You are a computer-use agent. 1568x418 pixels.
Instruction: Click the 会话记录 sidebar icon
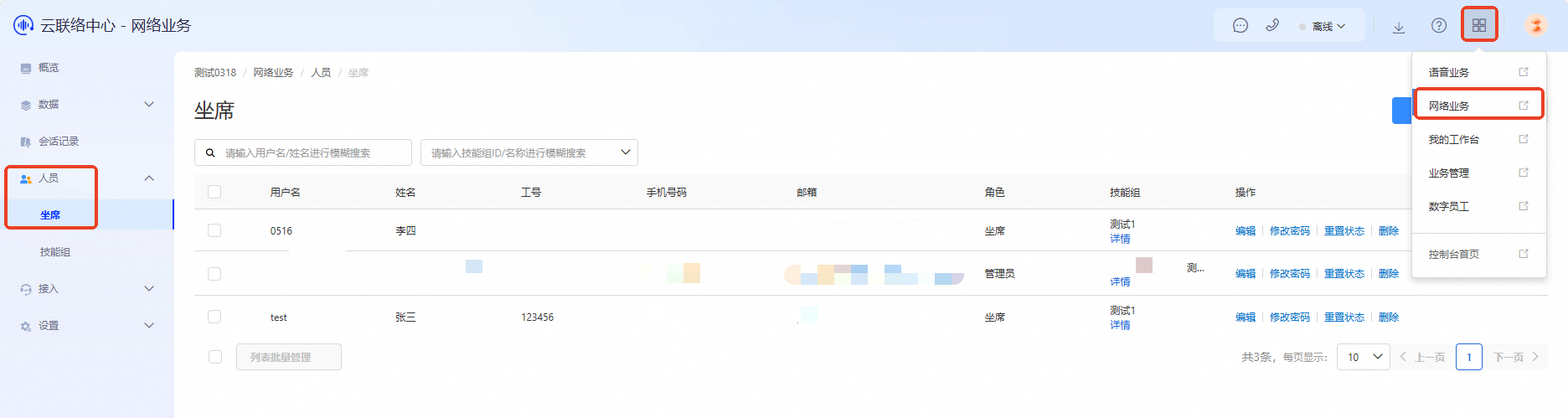point(26,142)
